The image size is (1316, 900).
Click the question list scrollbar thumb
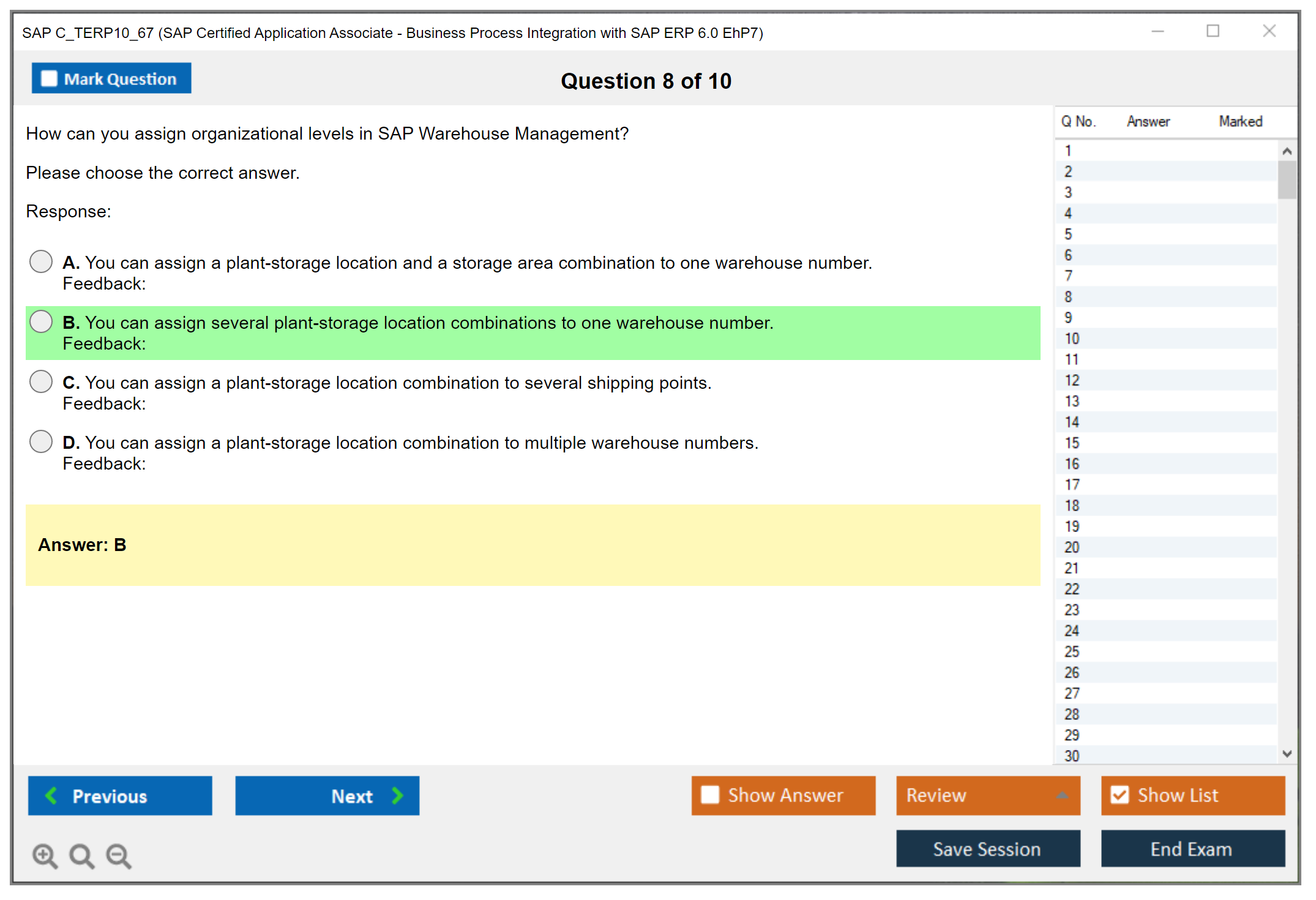coord(1287,179)
